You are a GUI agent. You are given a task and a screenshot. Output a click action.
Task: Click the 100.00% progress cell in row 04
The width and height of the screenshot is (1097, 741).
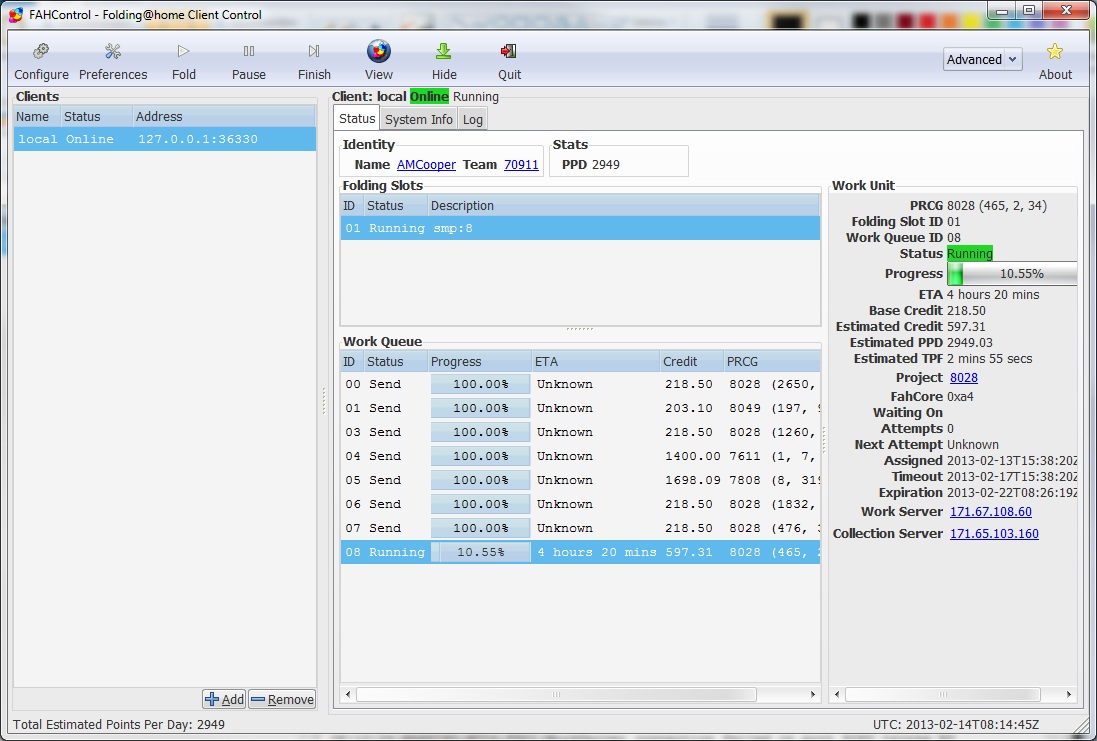(x=480, y=456)
